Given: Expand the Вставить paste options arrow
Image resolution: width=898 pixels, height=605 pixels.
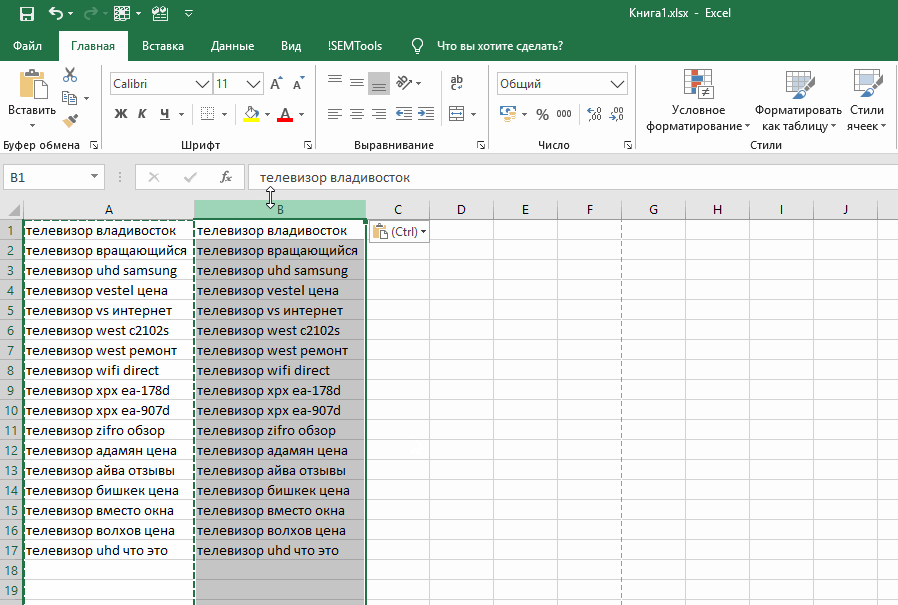Looking at the screenshot, I should pos(32,125).
